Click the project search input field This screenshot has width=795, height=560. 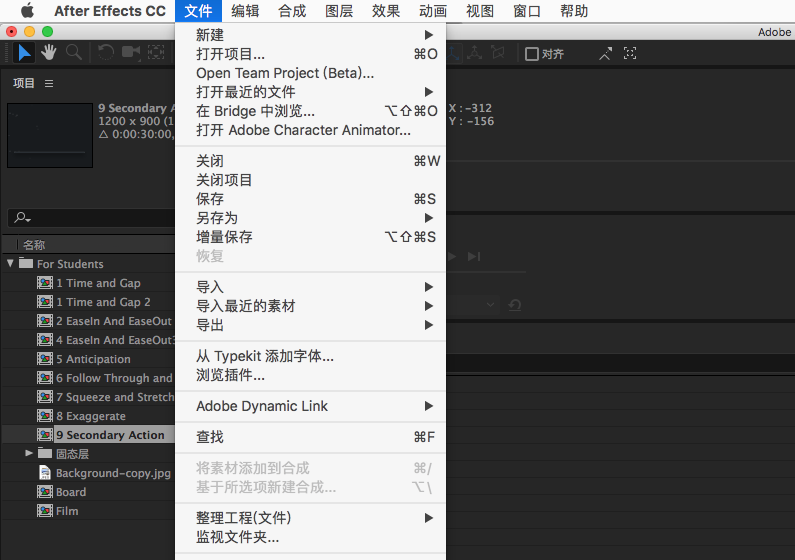tap(91, 218)
